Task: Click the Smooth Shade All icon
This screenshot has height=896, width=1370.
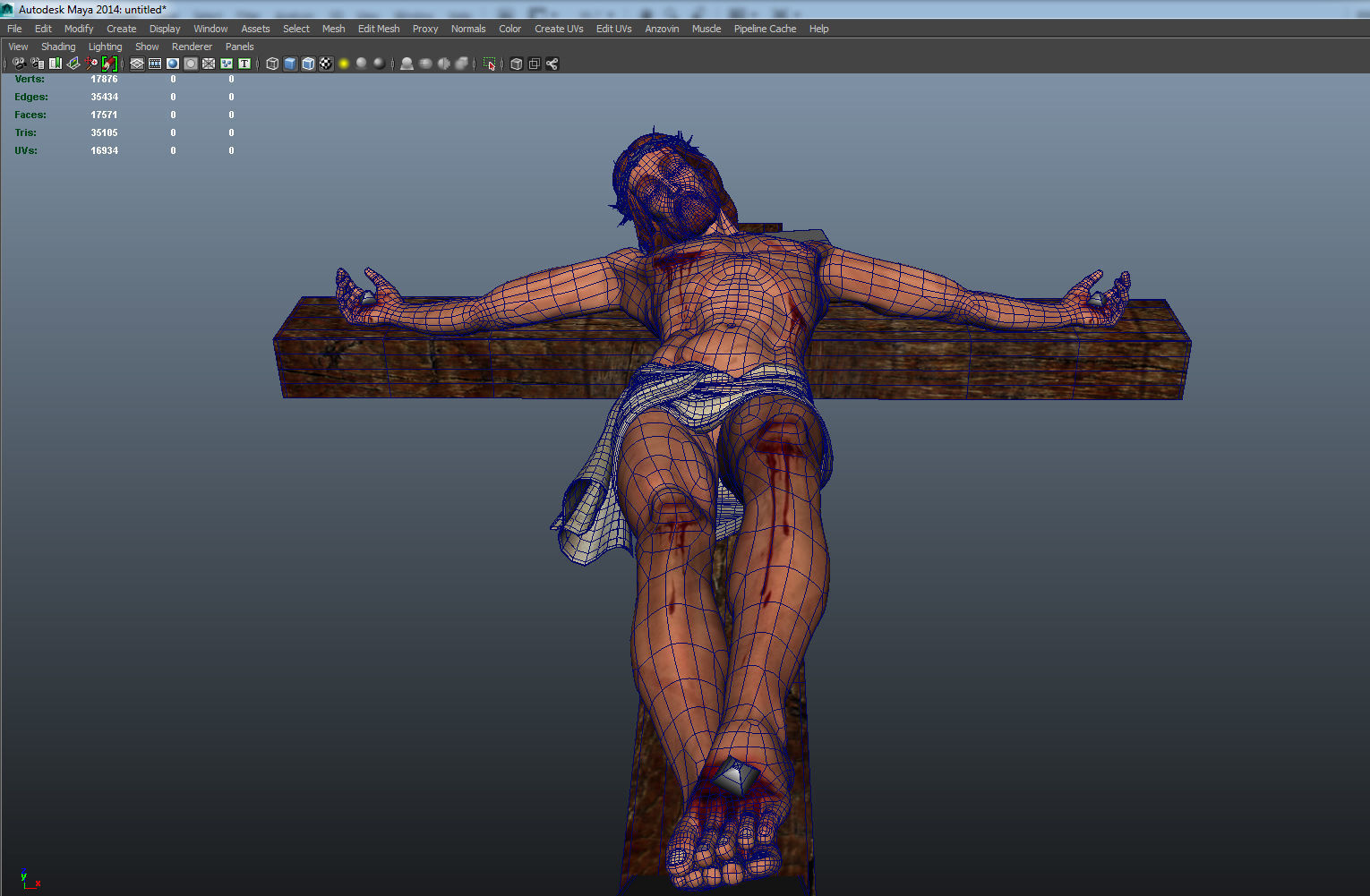Action: point(290,64)
